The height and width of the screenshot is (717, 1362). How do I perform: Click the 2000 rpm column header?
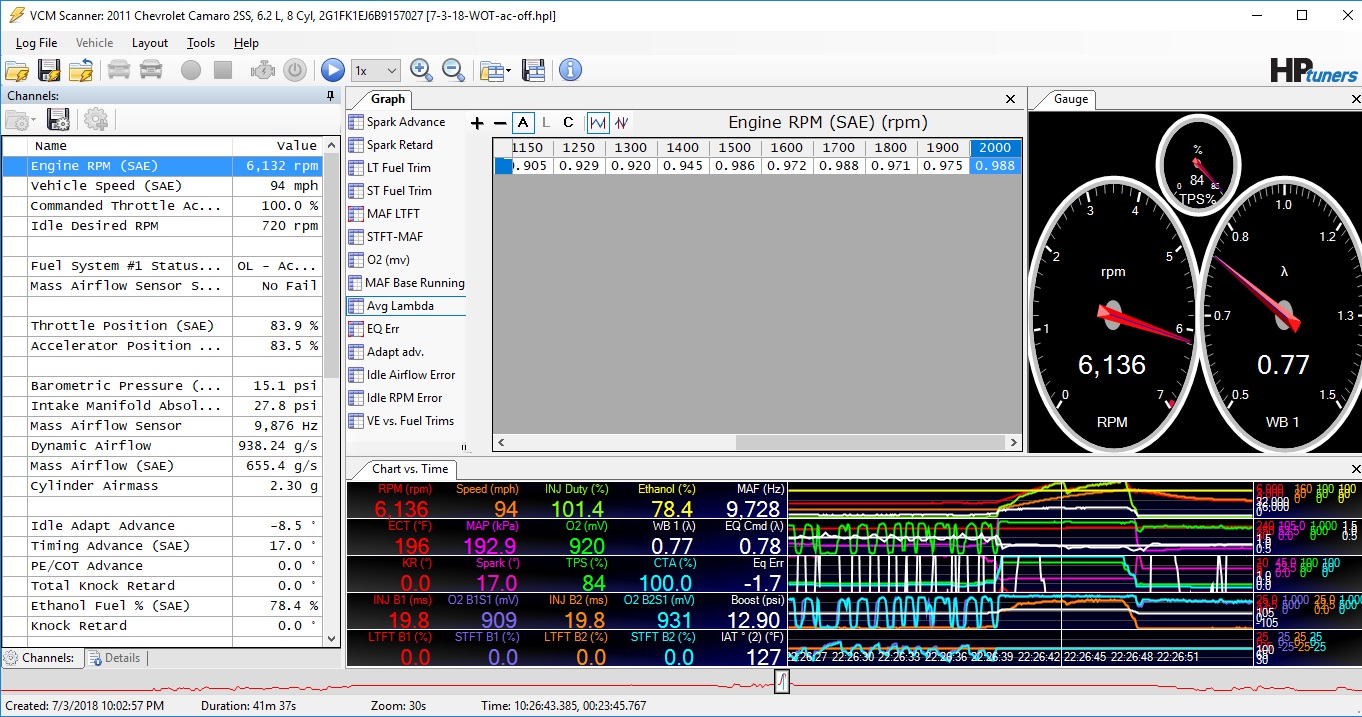[x=995, y=147]
